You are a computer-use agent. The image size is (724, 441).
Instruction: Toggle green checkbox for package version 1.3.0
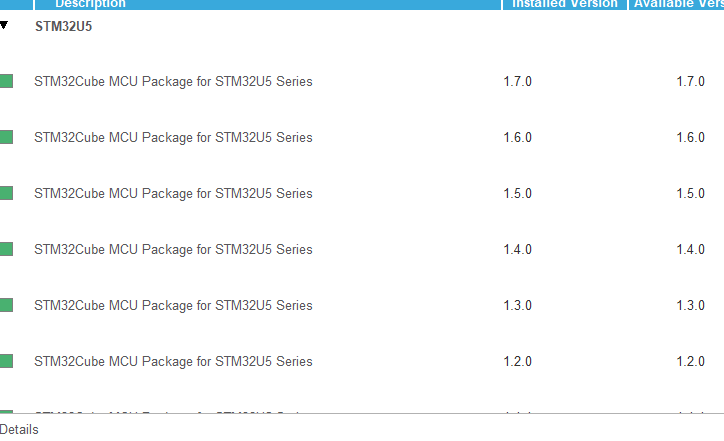6,305
